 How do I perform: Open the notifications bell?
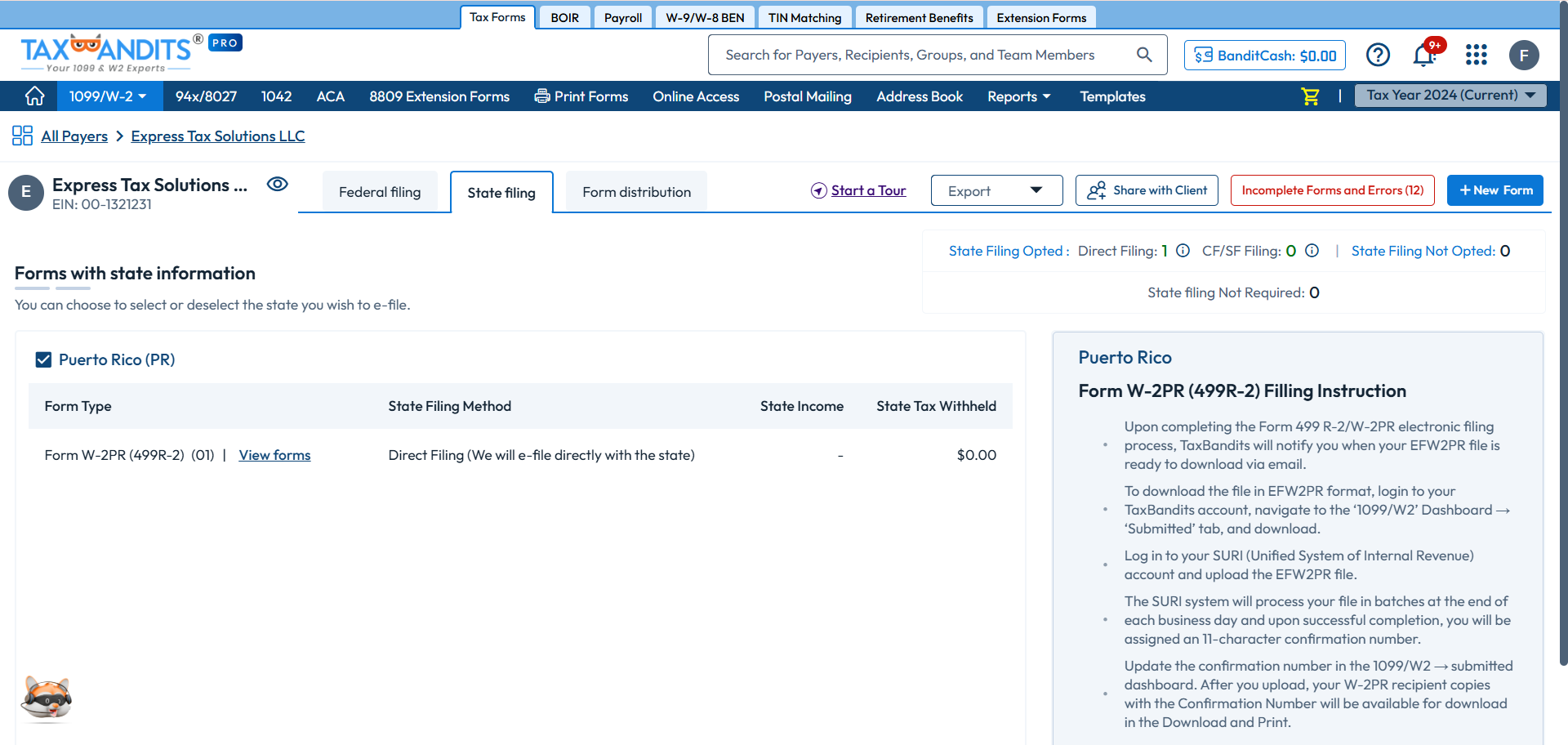tap(1424, 55)
